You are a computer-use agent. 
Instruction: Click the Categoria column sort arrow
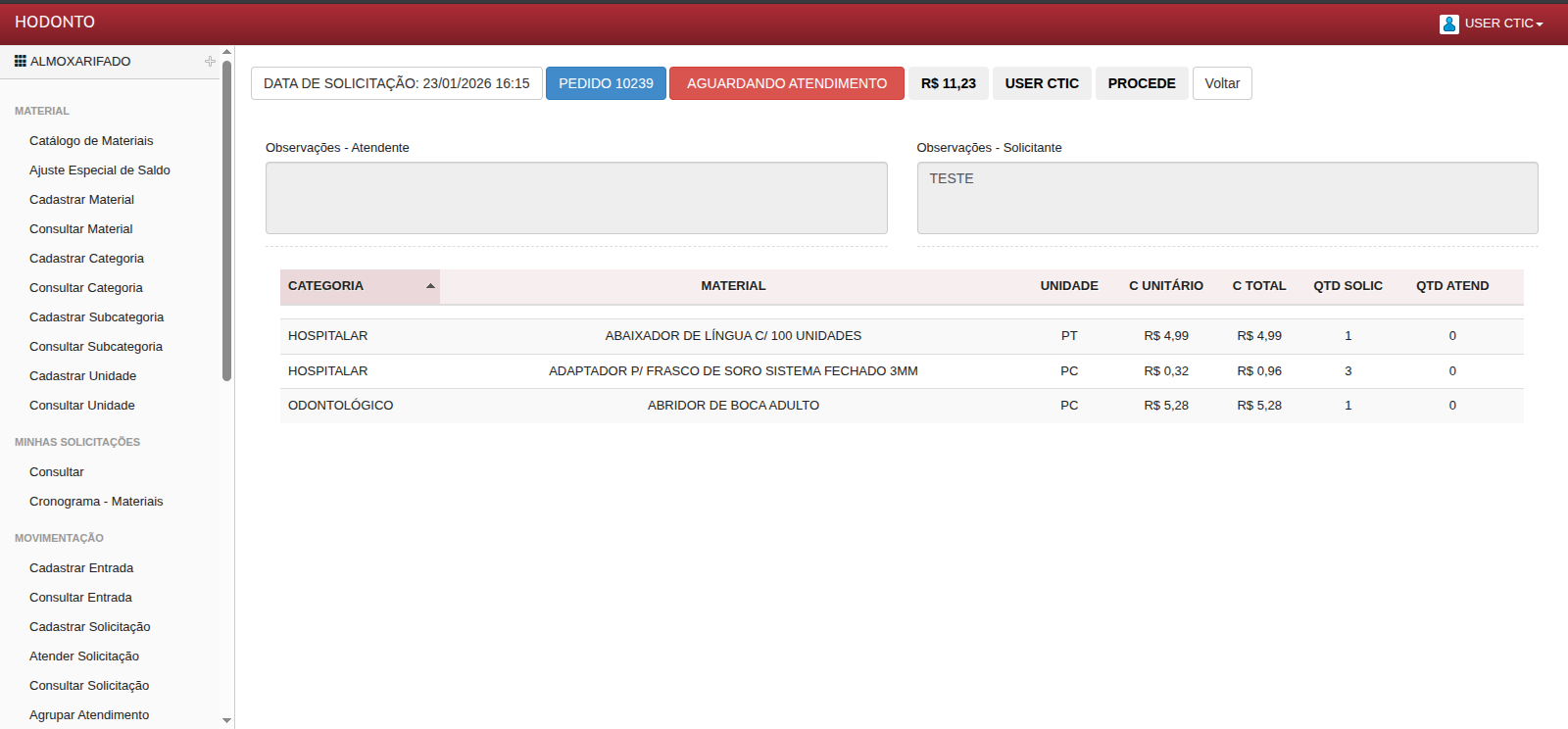430,286
